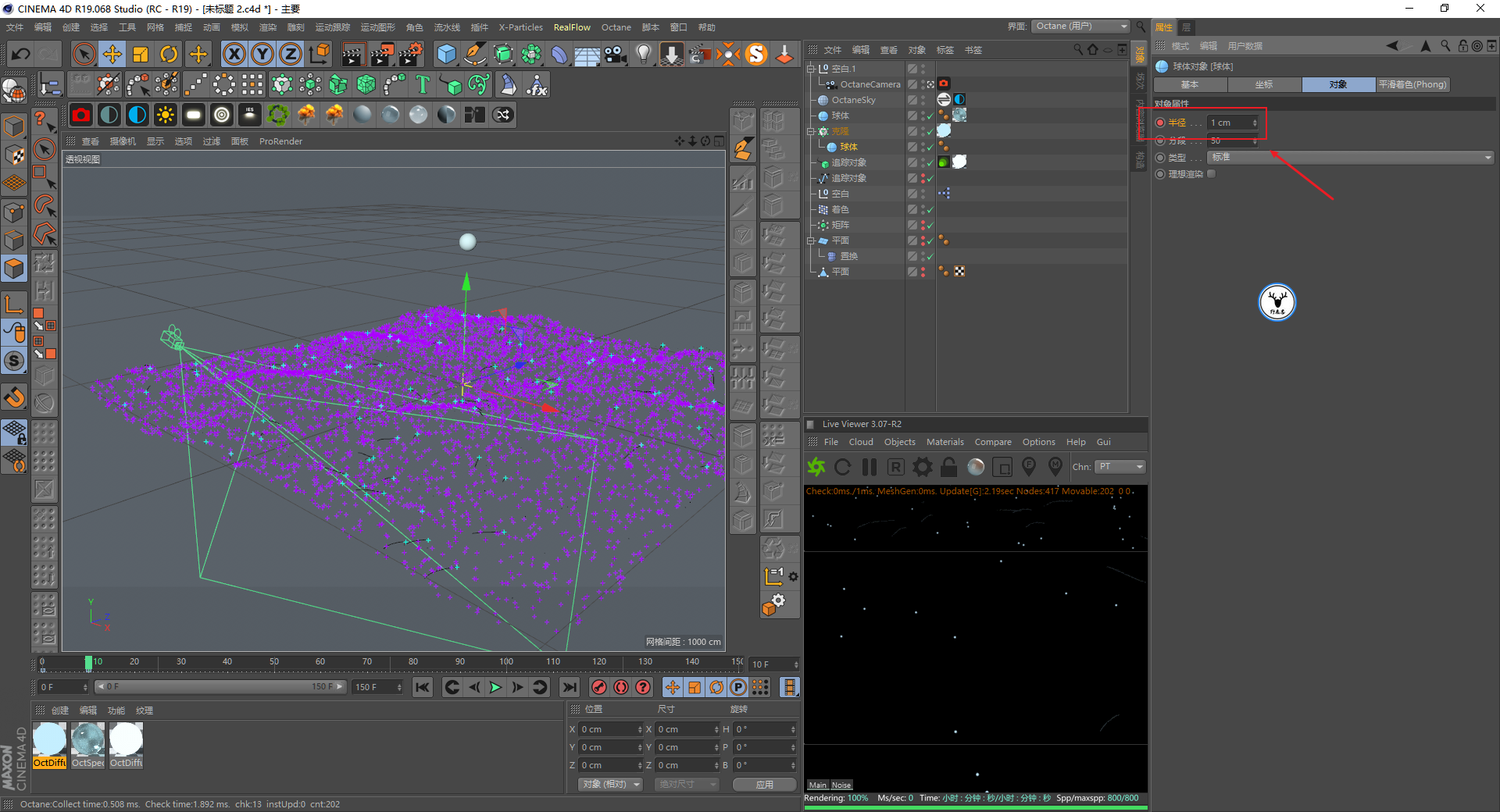Open the 对象 (相对) coordinate dropdown
Screen dimensions: 1500x812
tap(611, 784)
